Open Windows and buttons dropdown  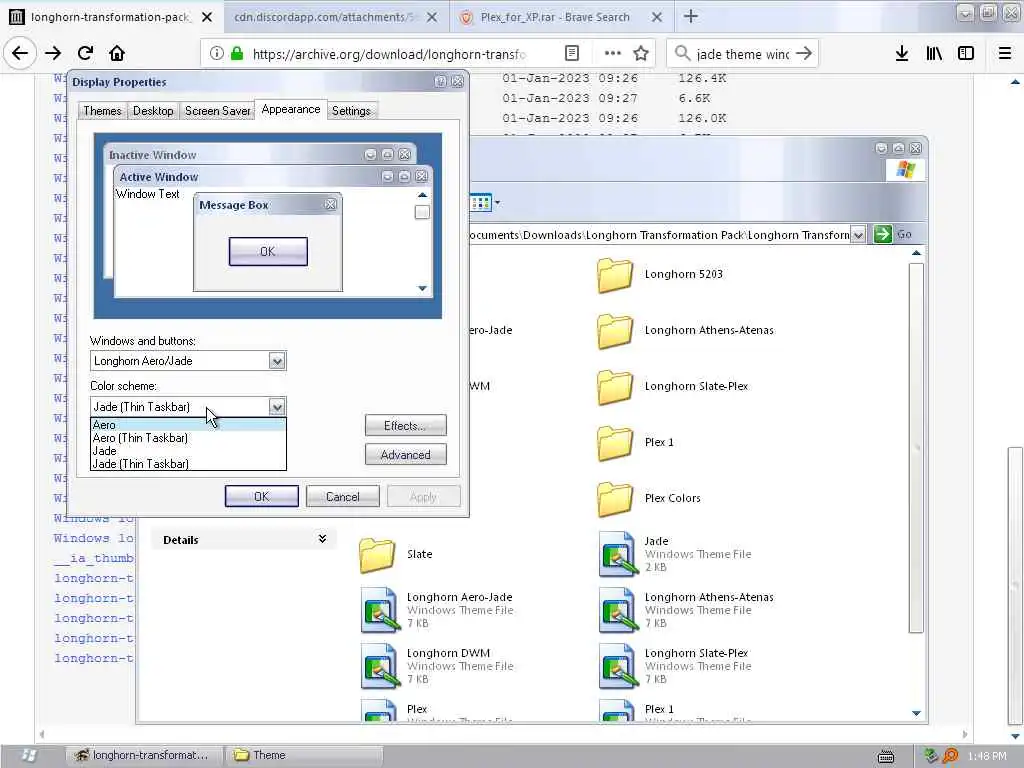[x=277, y=361]
